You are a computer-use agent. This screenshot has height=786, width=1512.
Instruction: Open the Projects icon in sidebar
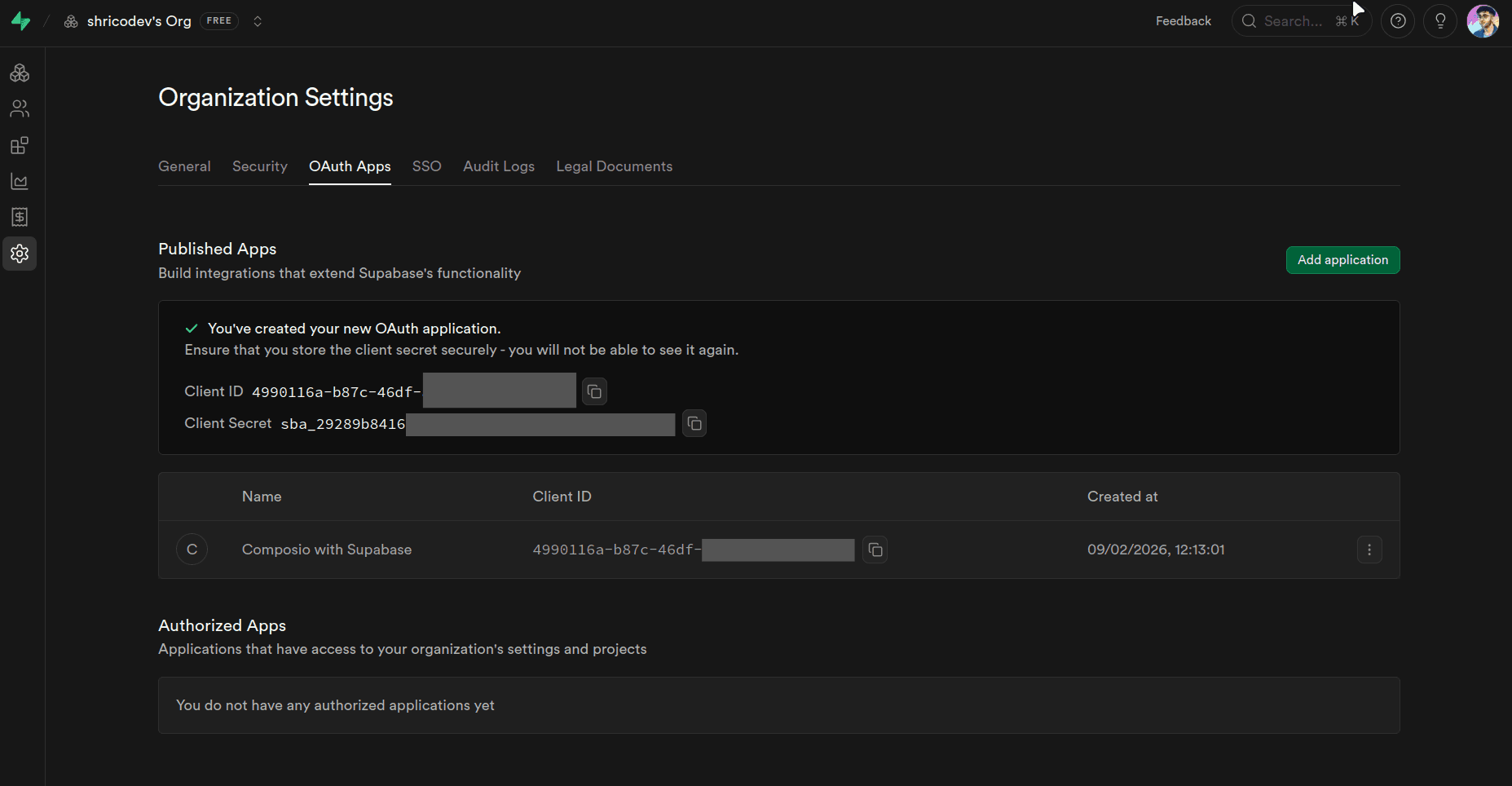[x=20, y=73]
